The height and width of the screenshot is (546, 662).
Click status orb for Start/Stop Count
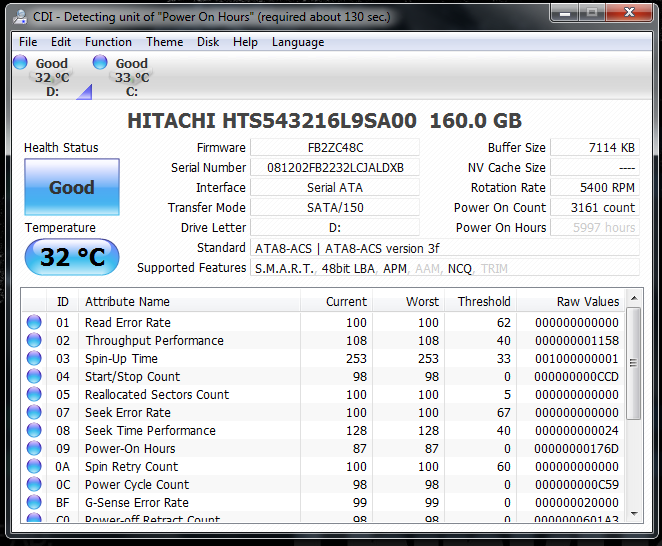tap(34, 376)
